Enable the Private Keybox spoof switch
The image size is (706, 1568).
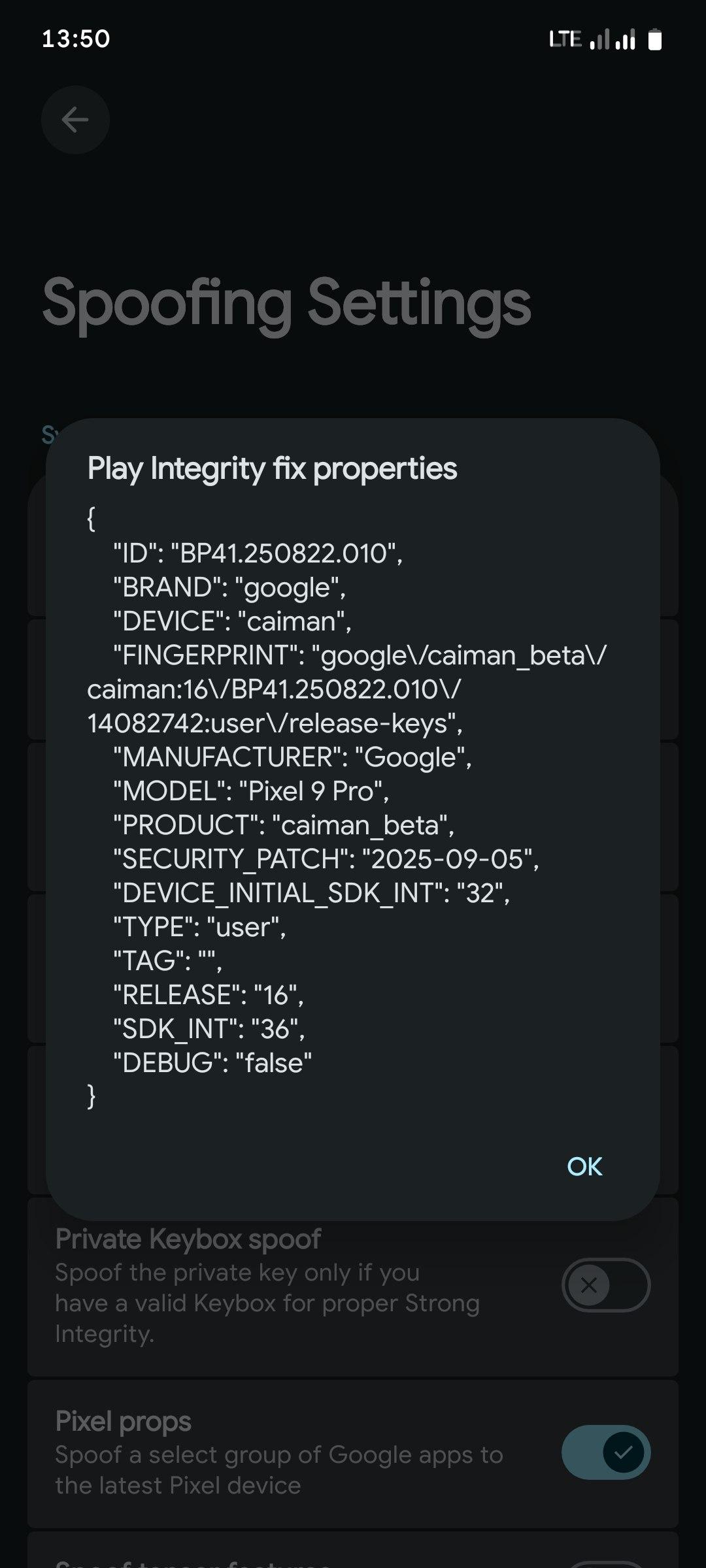click(x=605, y=1285)
